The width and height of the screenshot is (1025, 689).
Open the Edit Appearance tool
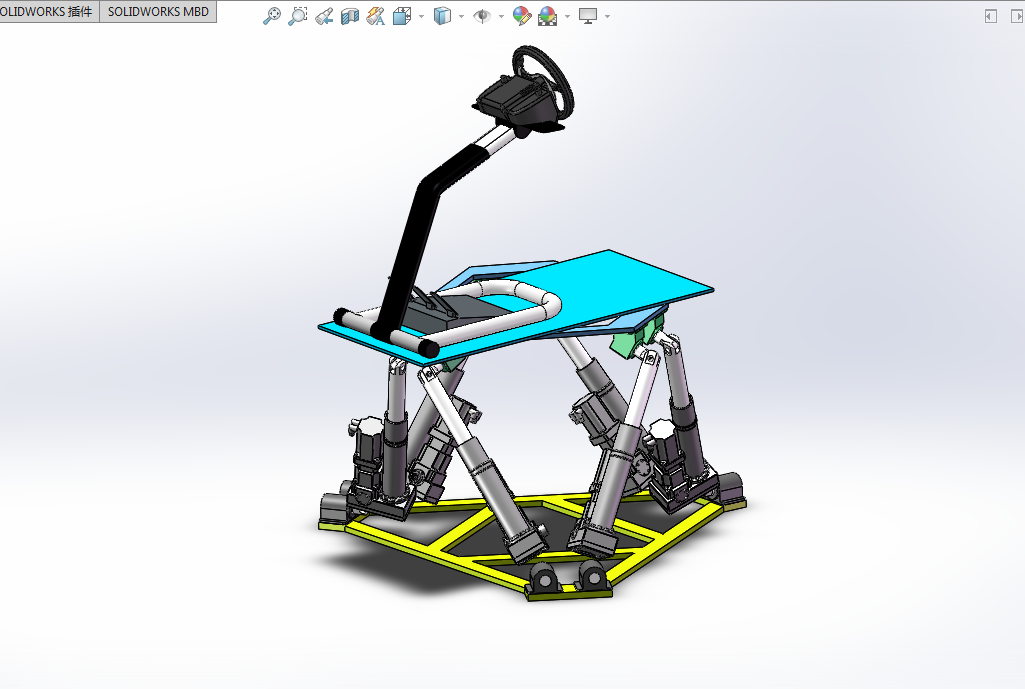522,16
